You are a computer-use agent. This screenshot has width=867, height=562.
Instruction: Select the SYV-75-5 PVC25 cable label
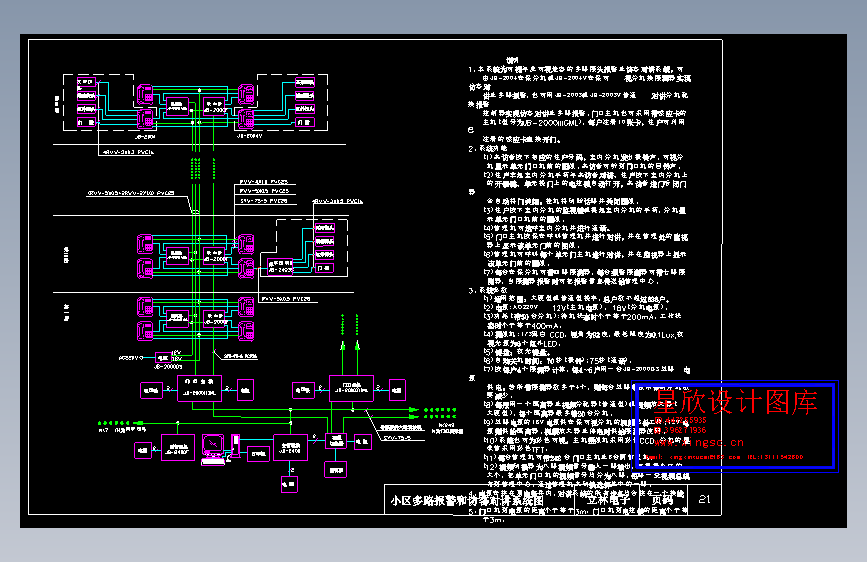(264, 201)
